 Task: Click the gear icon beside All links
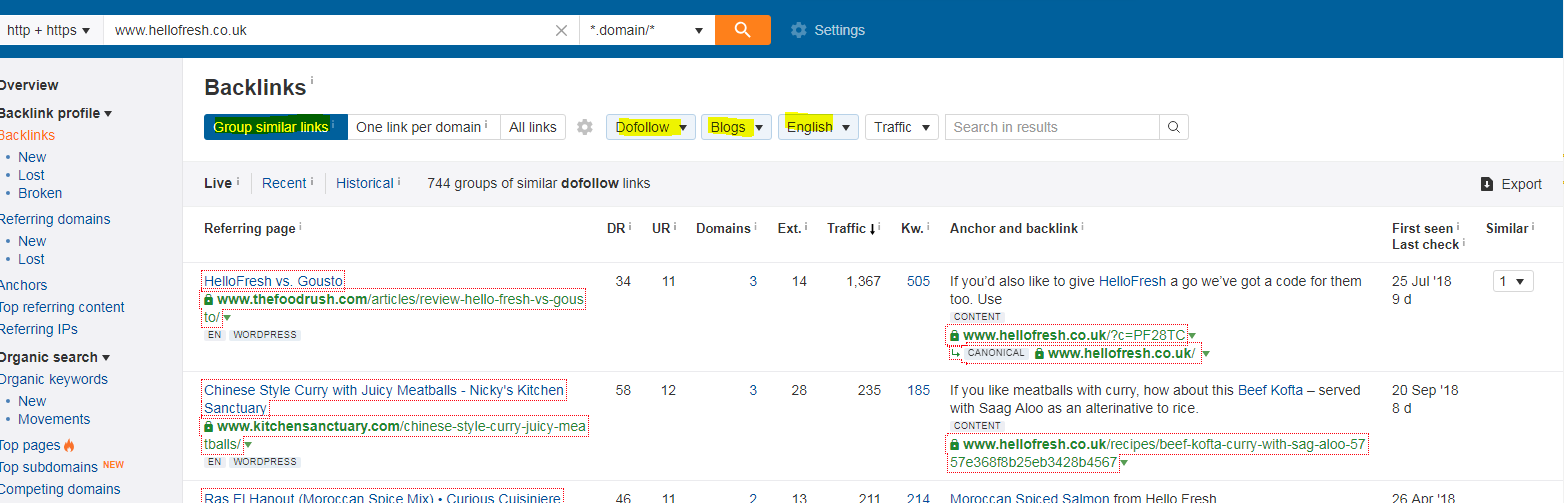coord(585,127)
